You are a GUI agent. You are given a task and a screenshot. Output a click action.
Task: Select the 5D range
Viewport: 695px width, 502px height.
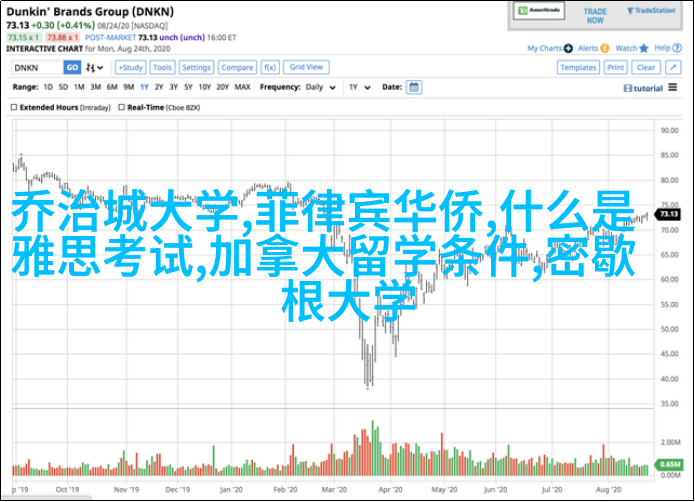click(x=63, y=87)
